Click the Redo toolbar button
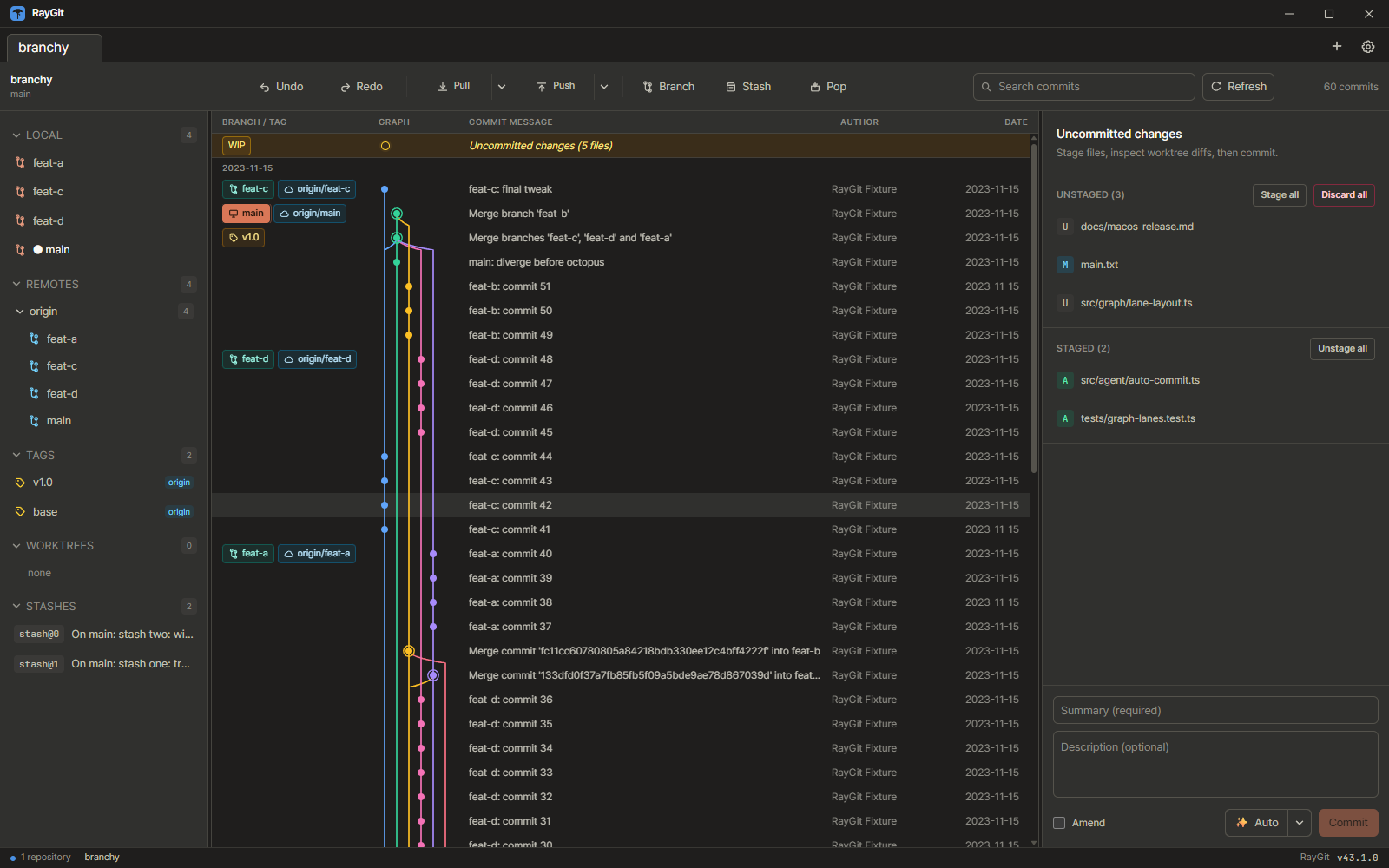Screen dimensions: 1389x868 tap(361, 87)
